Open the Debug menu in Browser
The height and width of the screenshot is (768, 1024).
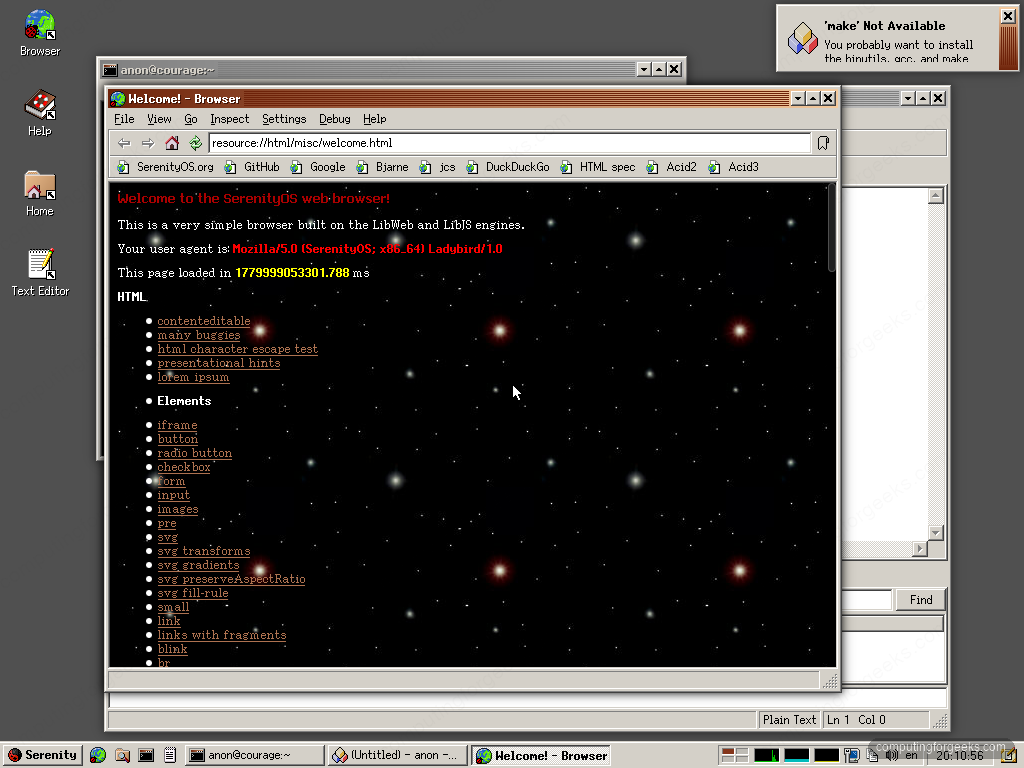click(x=334, y=119)
